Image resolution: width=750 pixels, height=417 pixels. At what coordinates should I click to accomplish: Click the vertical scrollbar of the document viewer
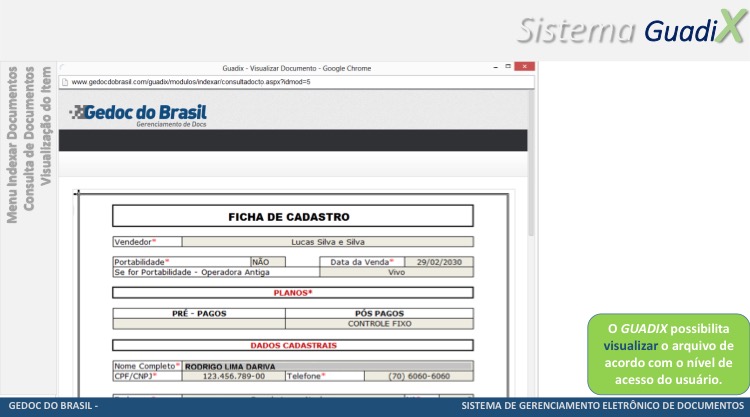(x=531, y=163)
